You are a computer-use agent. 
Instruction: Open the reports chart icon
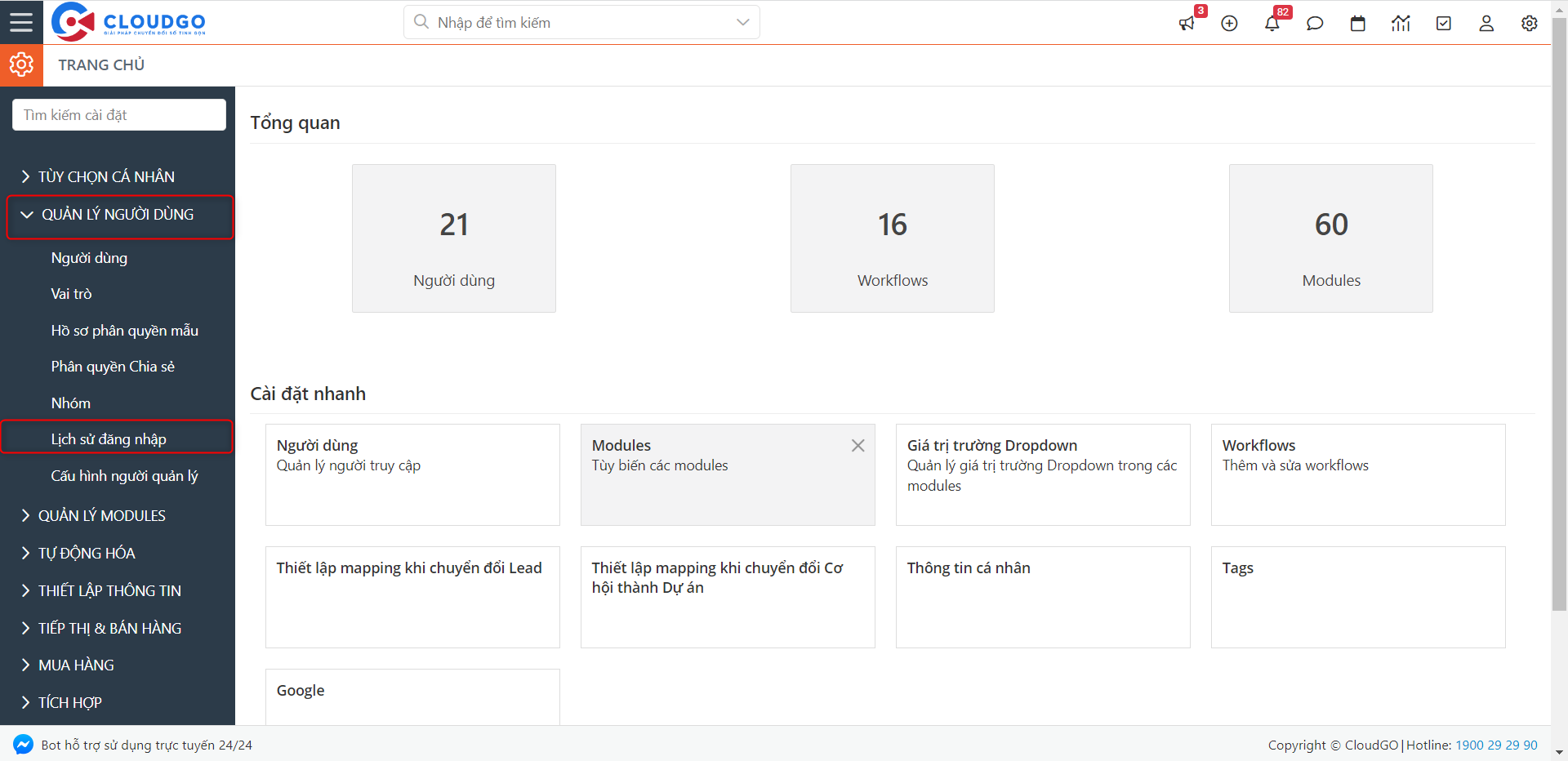pyautogui.click(x=1401, y=24)
